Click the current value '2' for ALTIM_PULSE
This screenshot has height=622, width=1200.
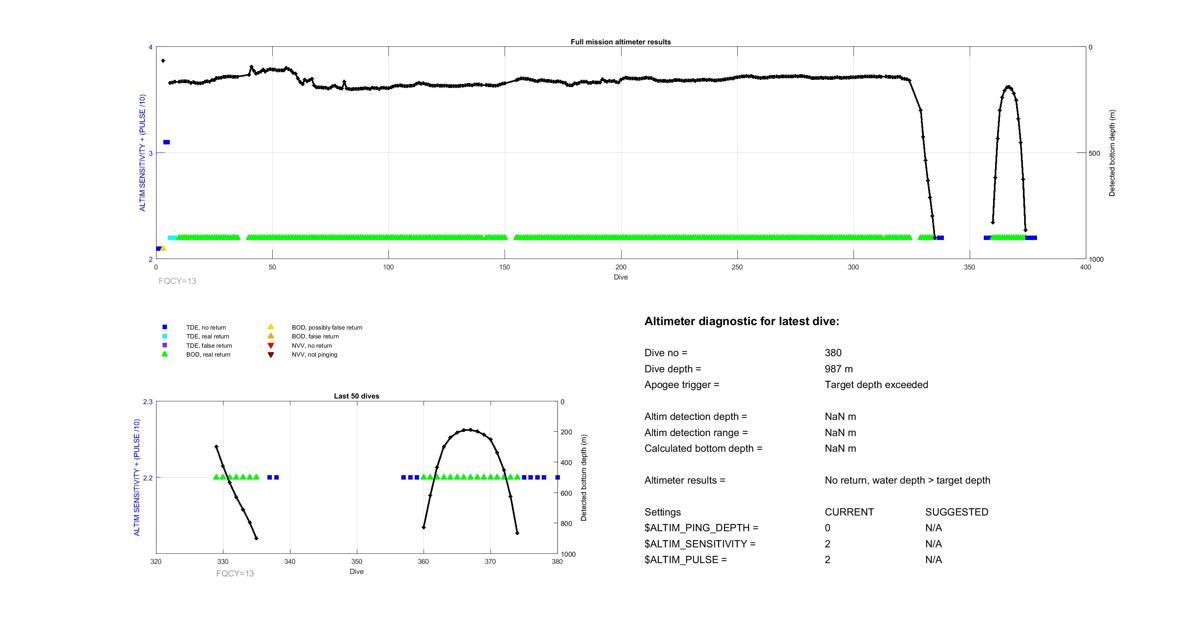(x=827, y=560)
